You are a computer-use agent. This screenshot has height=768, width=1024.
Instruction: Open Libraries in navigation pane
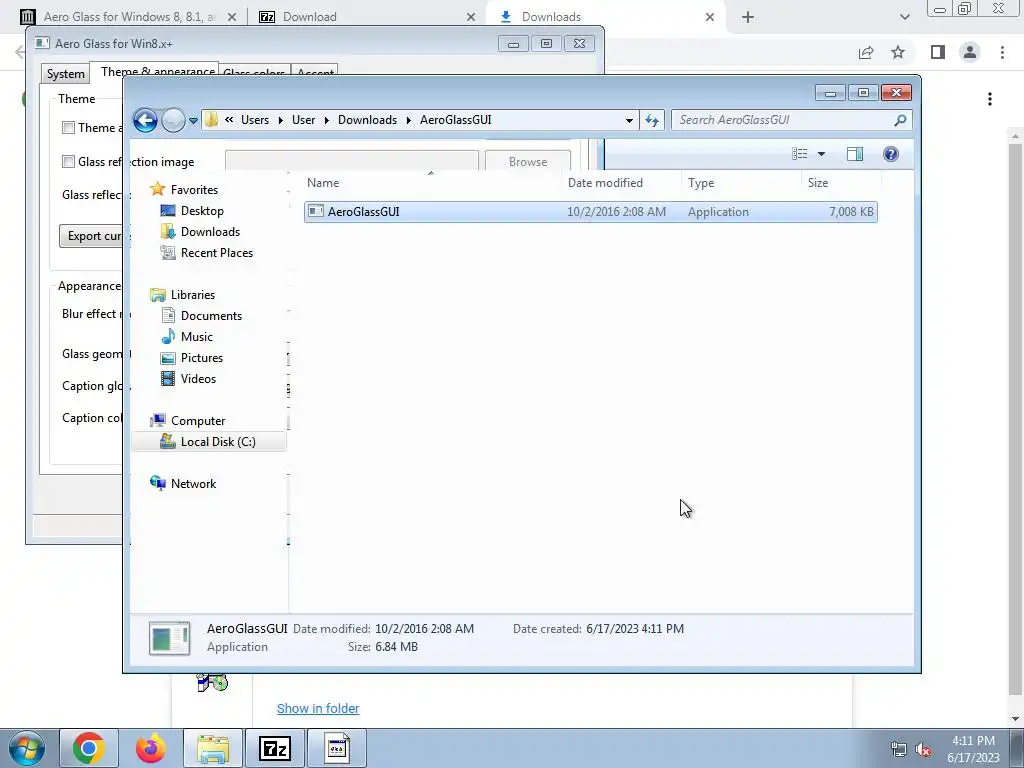pos(193,295)
